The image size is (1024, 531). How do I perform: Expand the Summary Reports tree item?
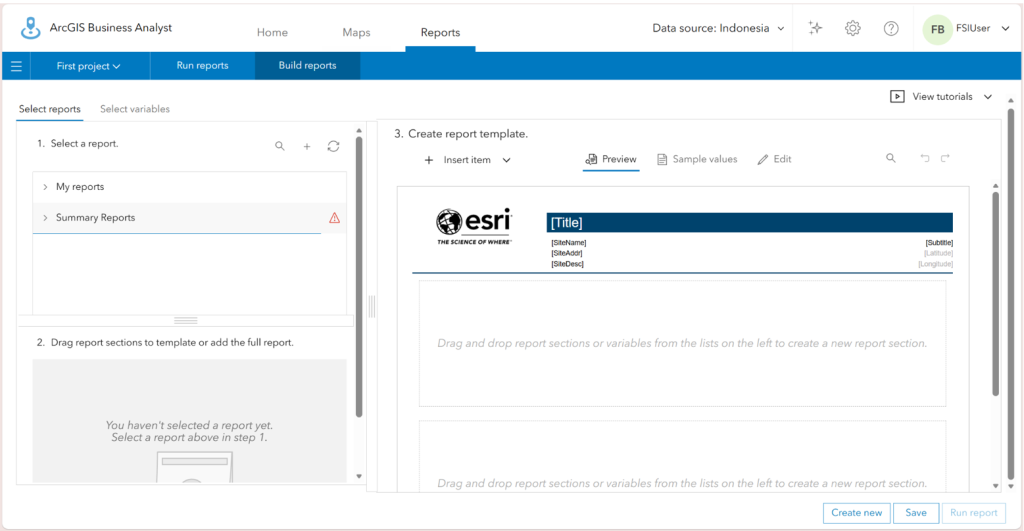(45, 217)
